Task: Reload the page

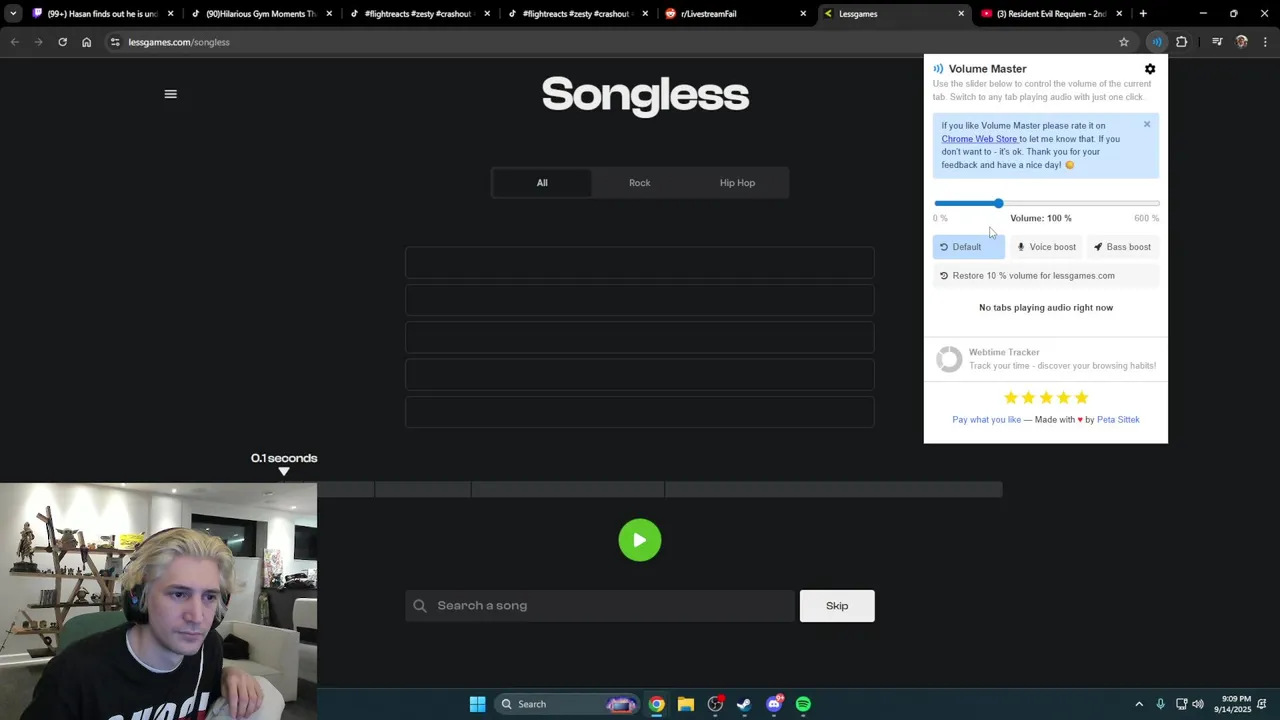Action: (x=62, y=42)
